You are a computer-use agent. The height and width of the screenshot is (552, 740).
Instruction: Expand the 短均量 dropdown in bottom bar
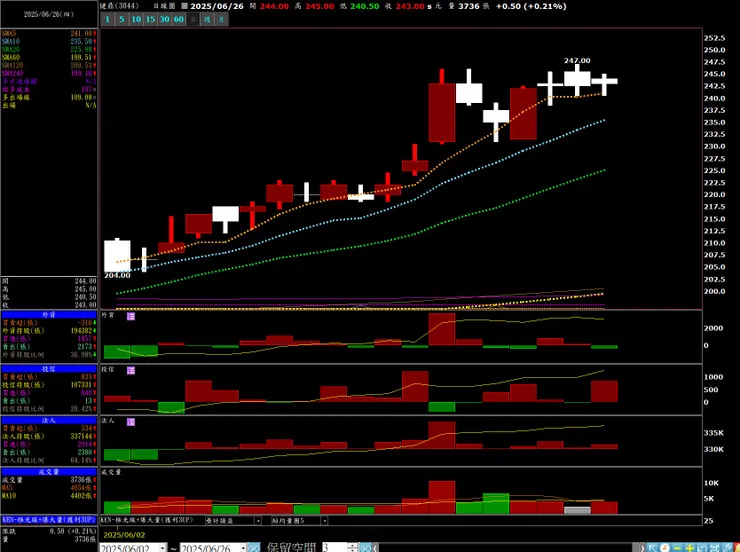(x=324, y=520)
